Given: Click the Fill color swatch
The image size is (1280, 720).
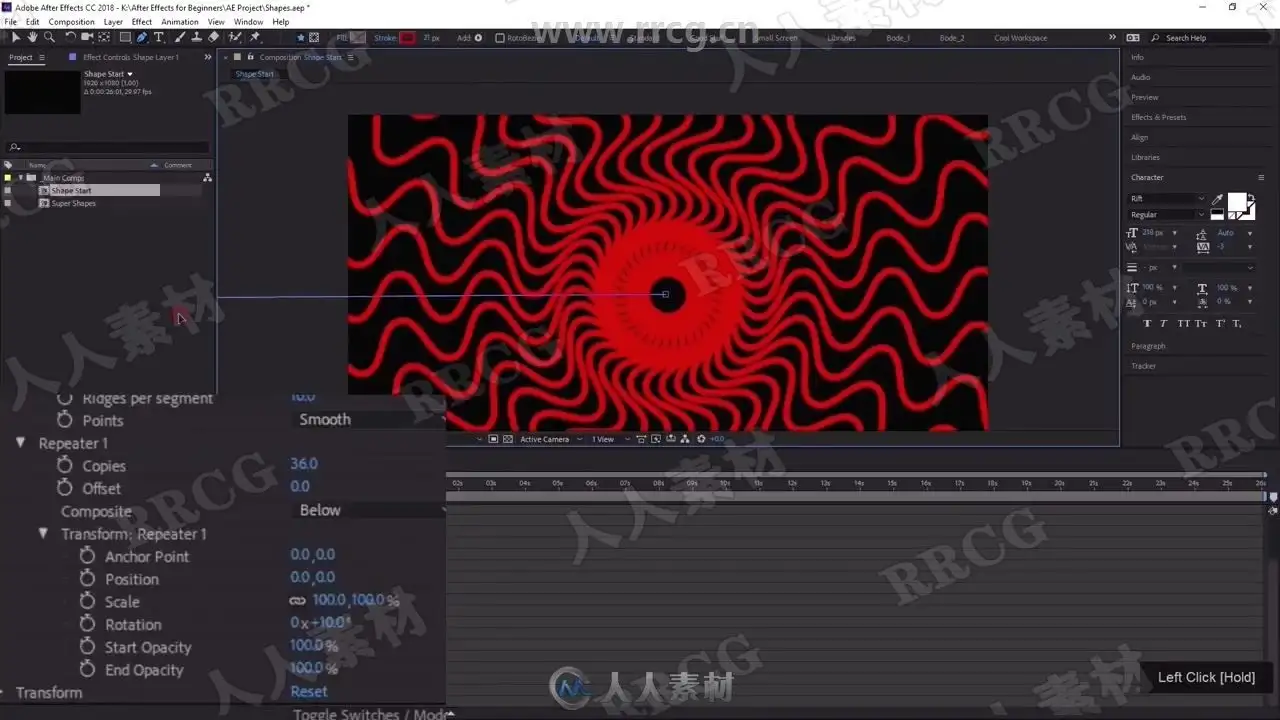Looking at the screenshot, I should [358, 38].
